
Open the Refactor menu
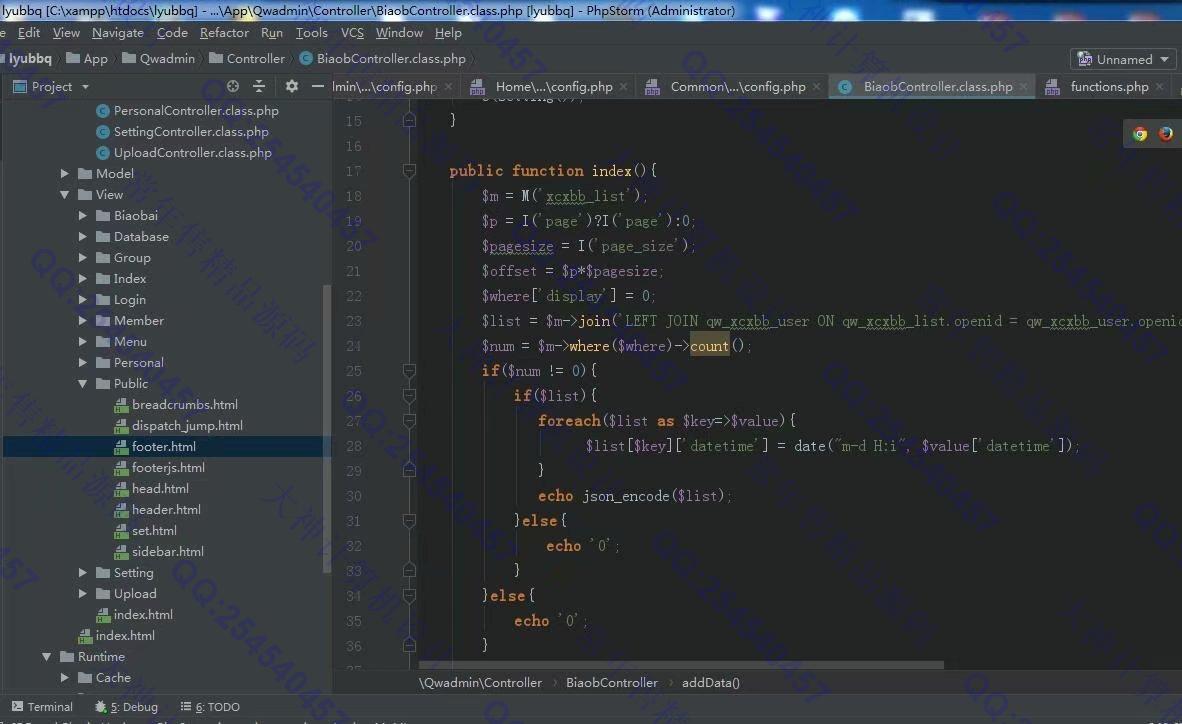[x=224, y=33]
